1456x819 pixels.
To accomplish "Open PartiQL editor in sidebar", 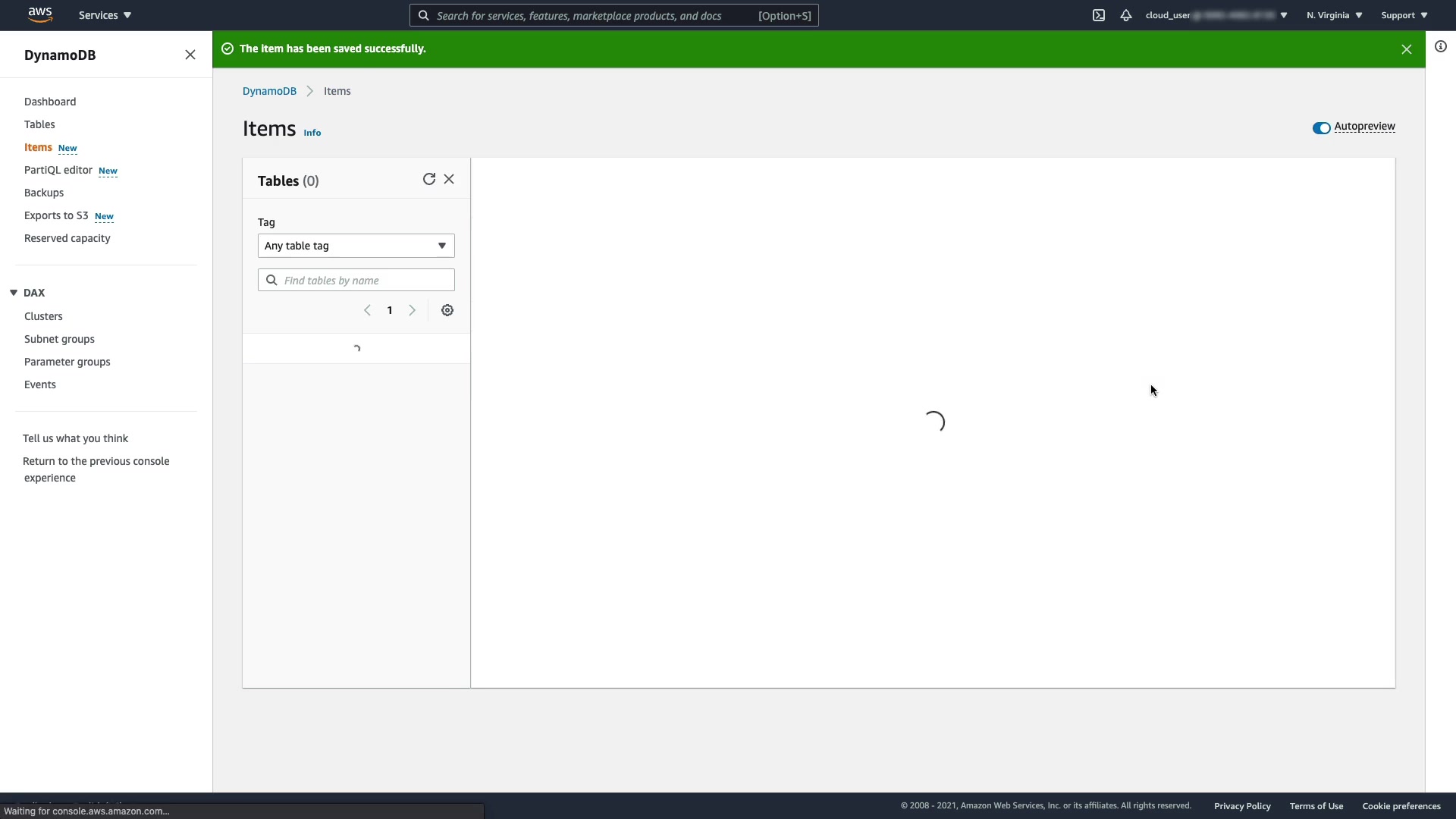I will pyautogui.click(x=58, y=170).
